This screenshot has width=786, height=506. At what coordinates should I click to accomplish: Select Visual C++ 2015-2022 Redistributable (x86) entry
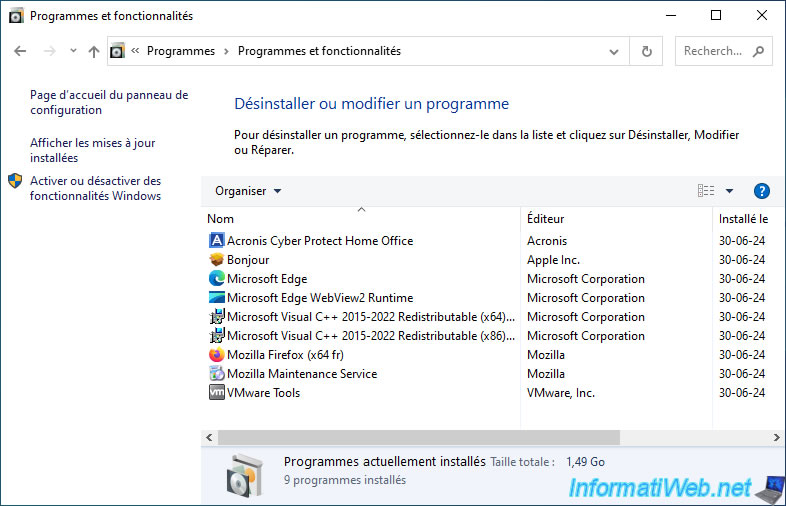point(371,336)
